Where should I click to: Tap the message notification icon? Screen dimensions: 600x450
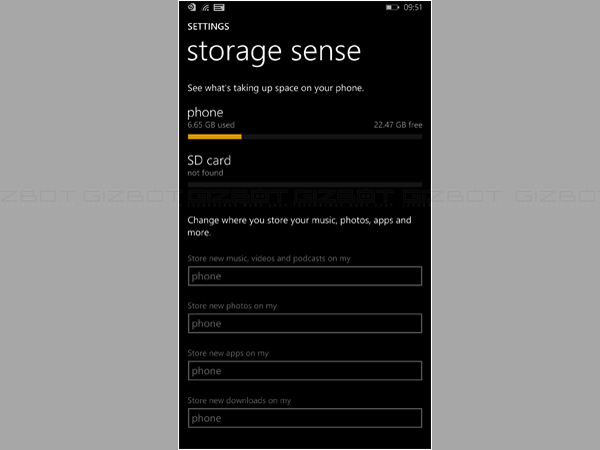218,7
